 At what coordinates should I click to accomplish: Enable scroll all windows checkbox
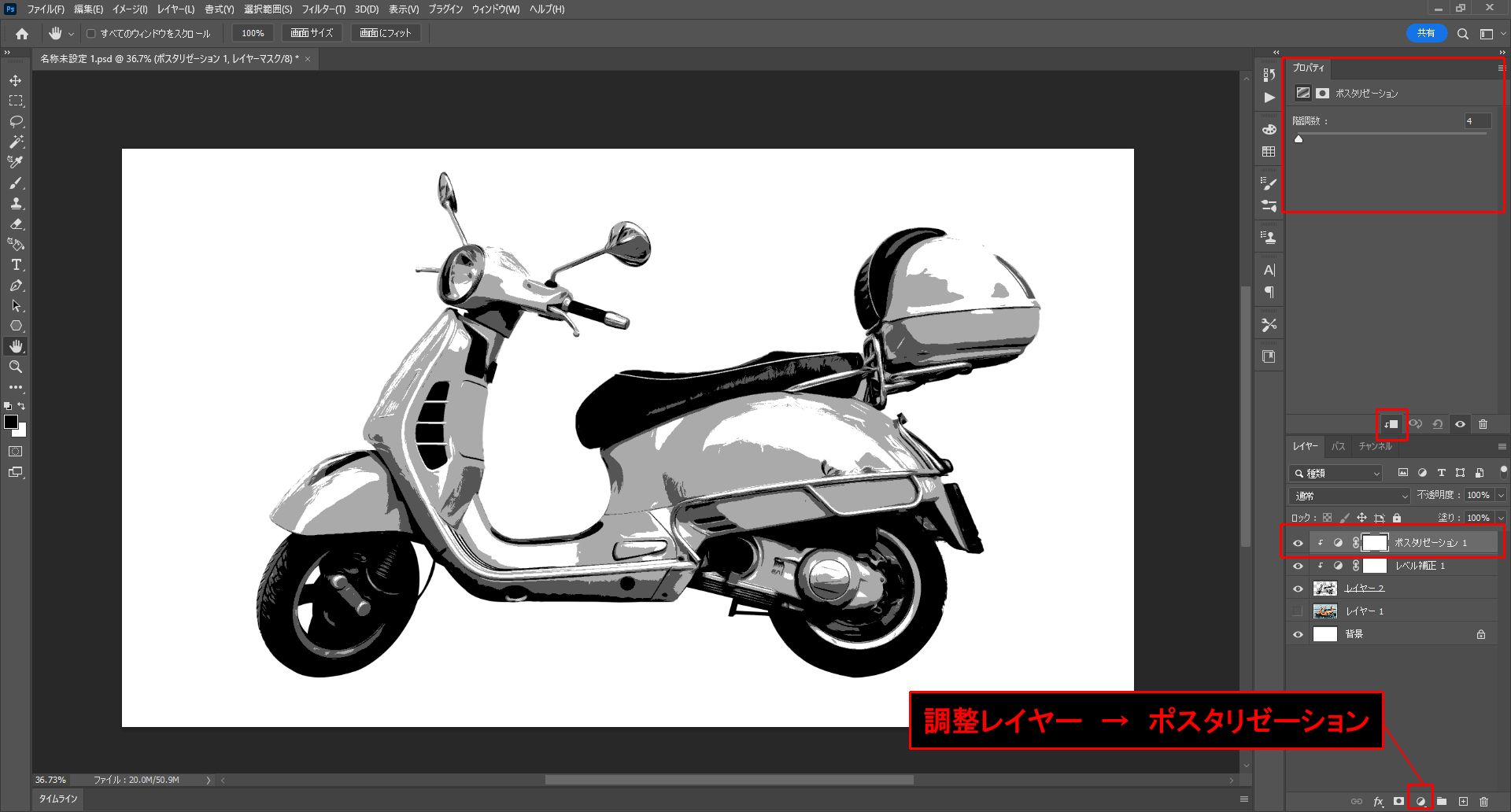click(91, 34)
